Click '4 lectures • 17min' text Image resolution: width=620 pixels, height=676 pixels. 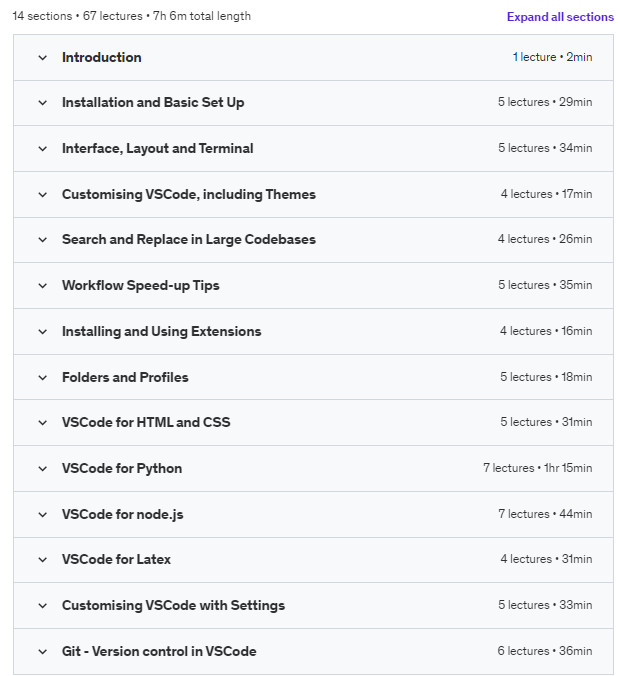point(546,194)
